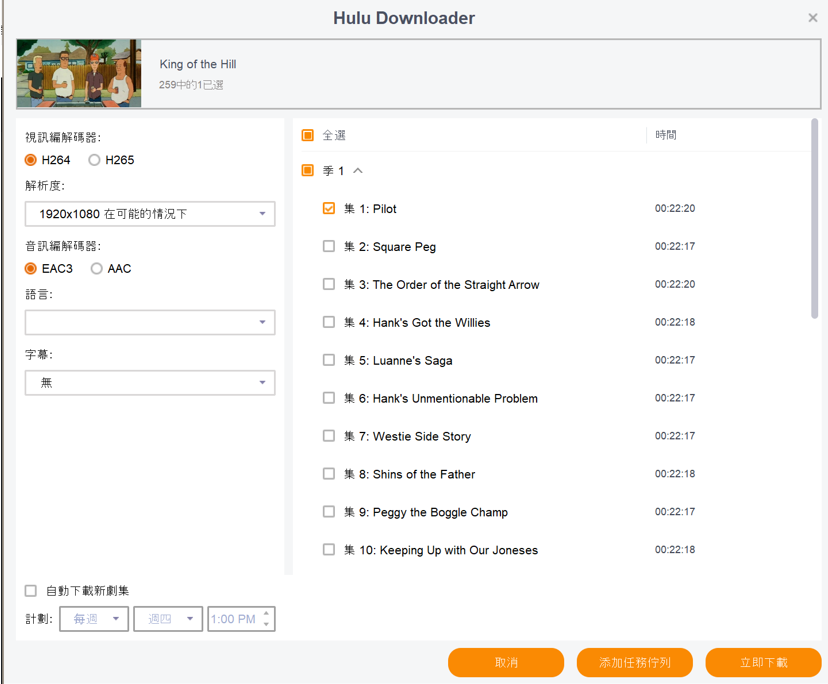Image resolution: width=828 pixels, height=684 pixels.
Task: Click Square Peg's 00:22:17 duration
Action: 675,246
